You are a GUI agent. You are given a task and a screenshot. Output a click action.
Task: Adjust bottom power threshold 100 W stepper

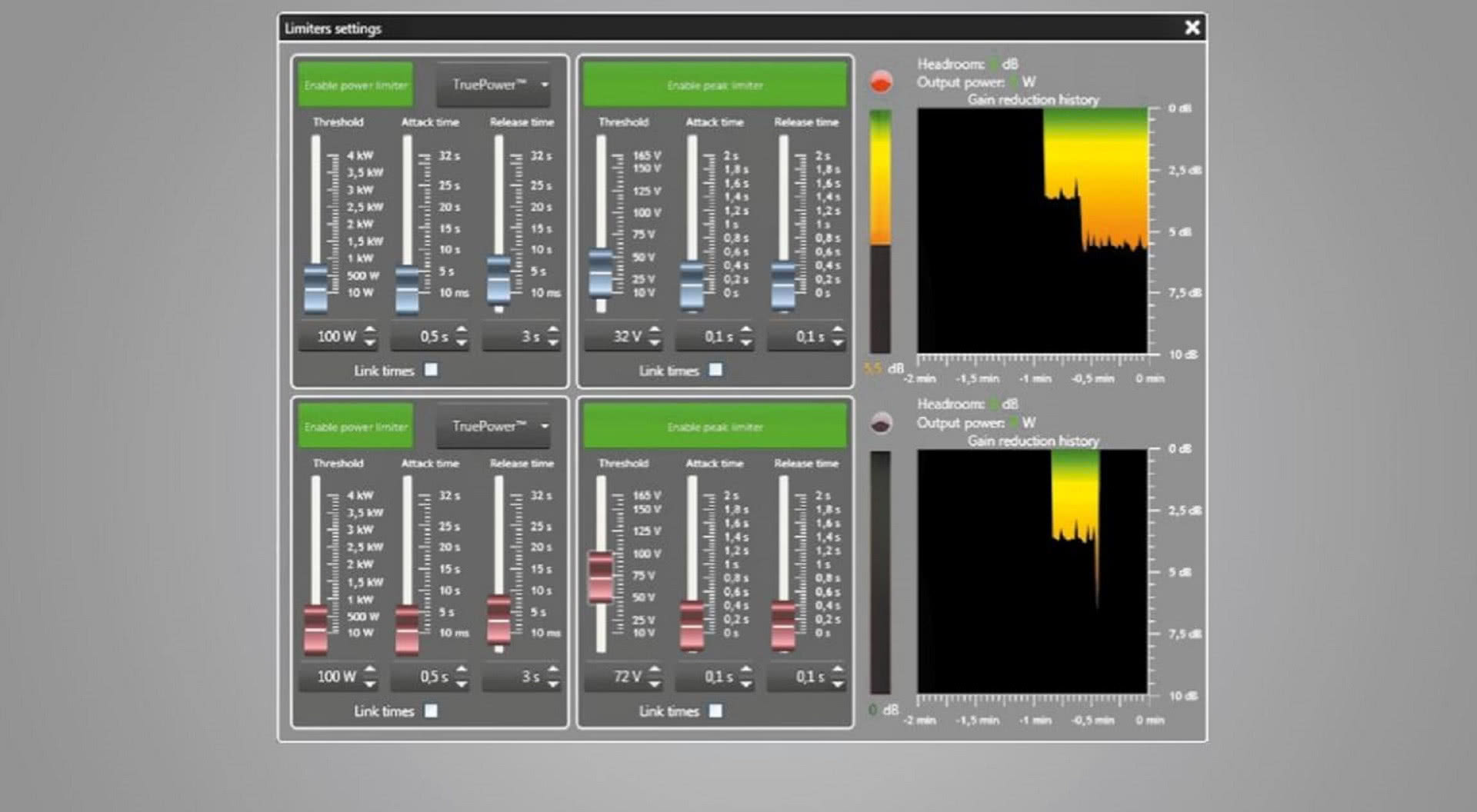point(370,677)
